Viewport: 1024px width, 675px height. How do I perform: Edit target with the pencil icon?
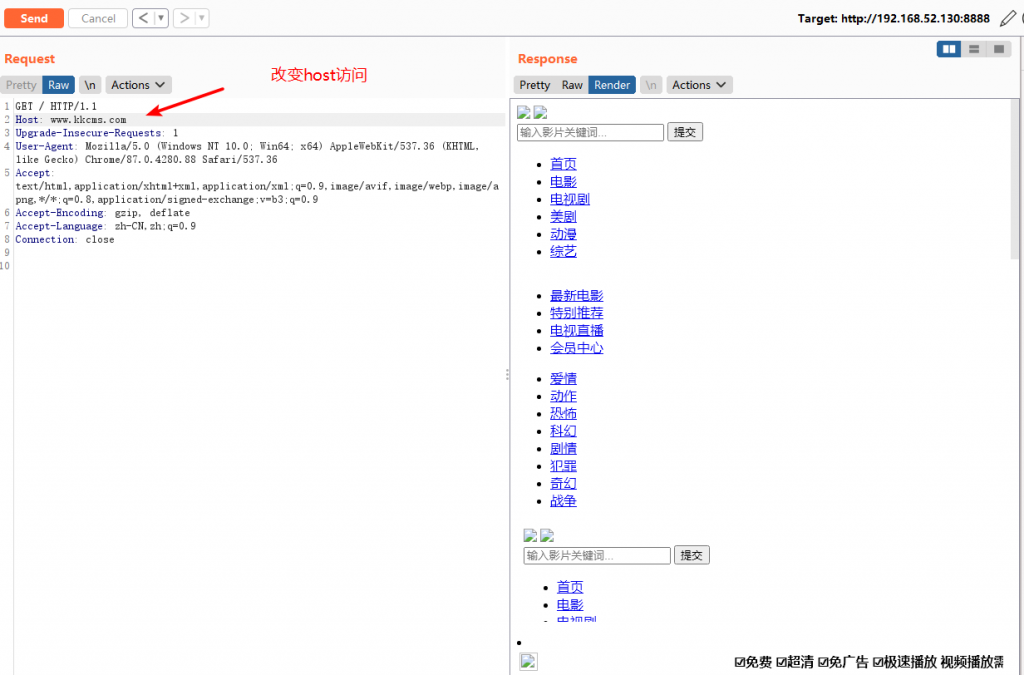point(1008,18)
